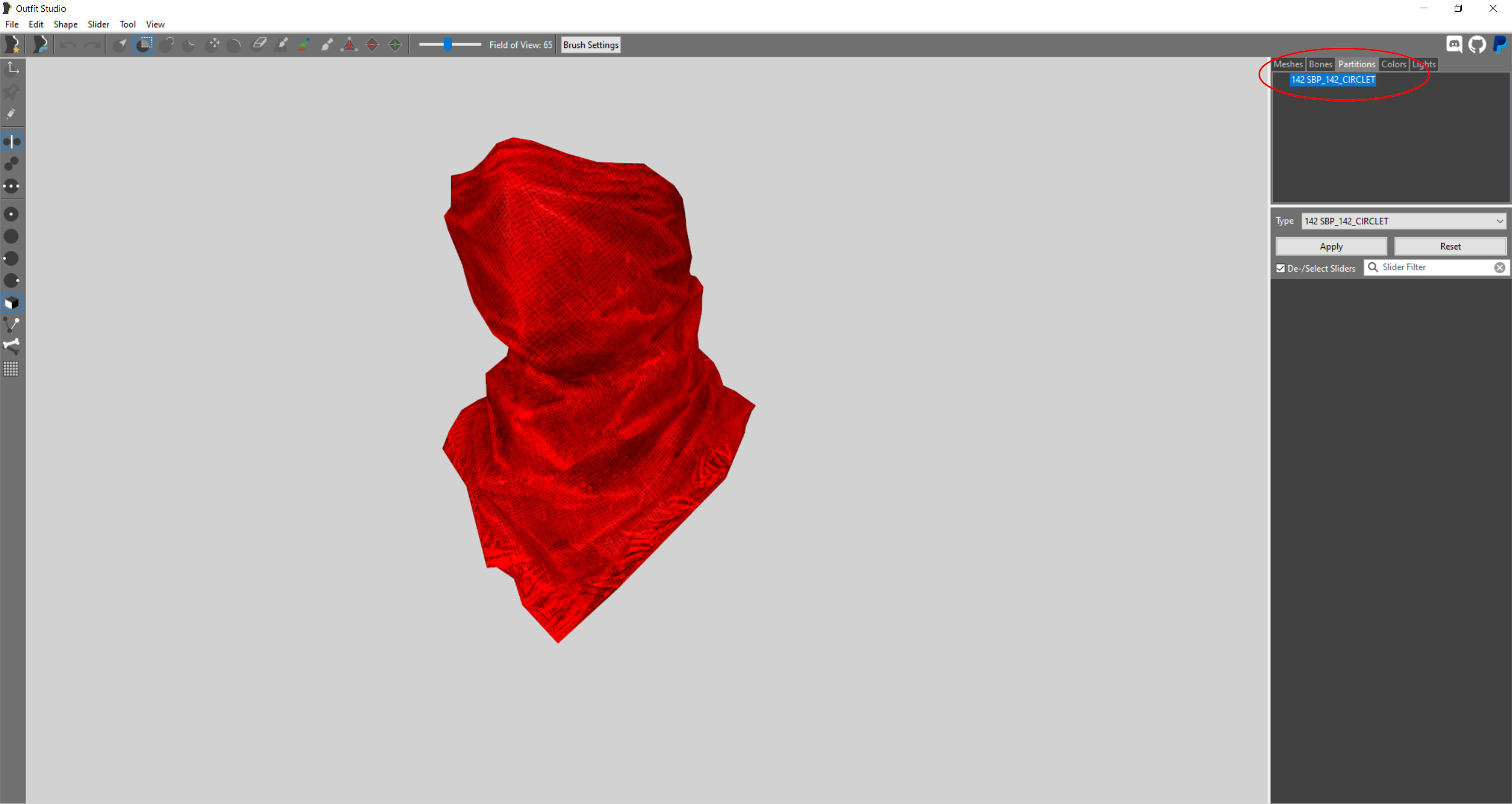Open the Slider menu
Screen dimensions: 1512x804
point(98,24)
